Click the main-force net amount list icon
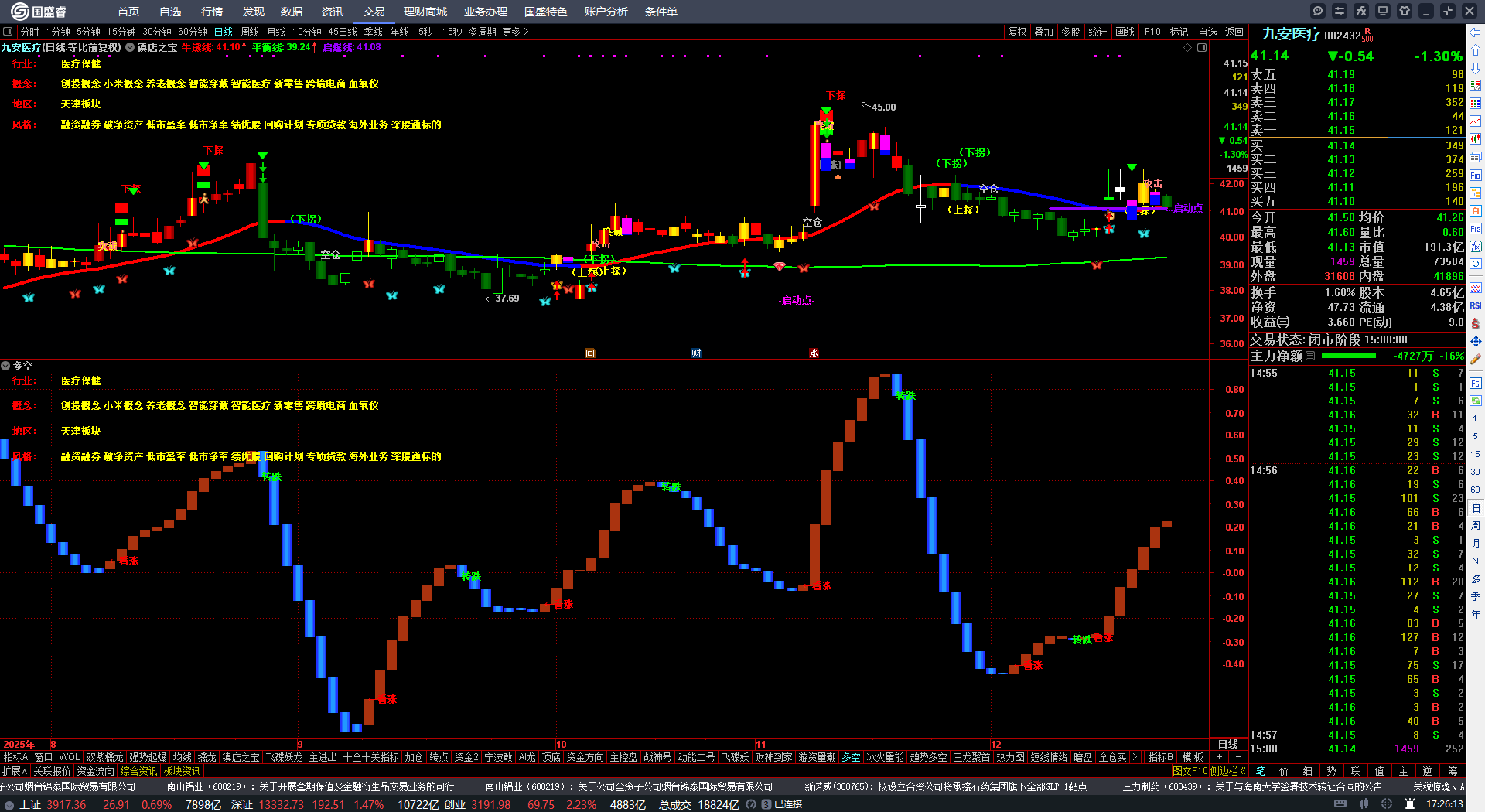Screen dimensions: 1485x812 pos(1310,357)
